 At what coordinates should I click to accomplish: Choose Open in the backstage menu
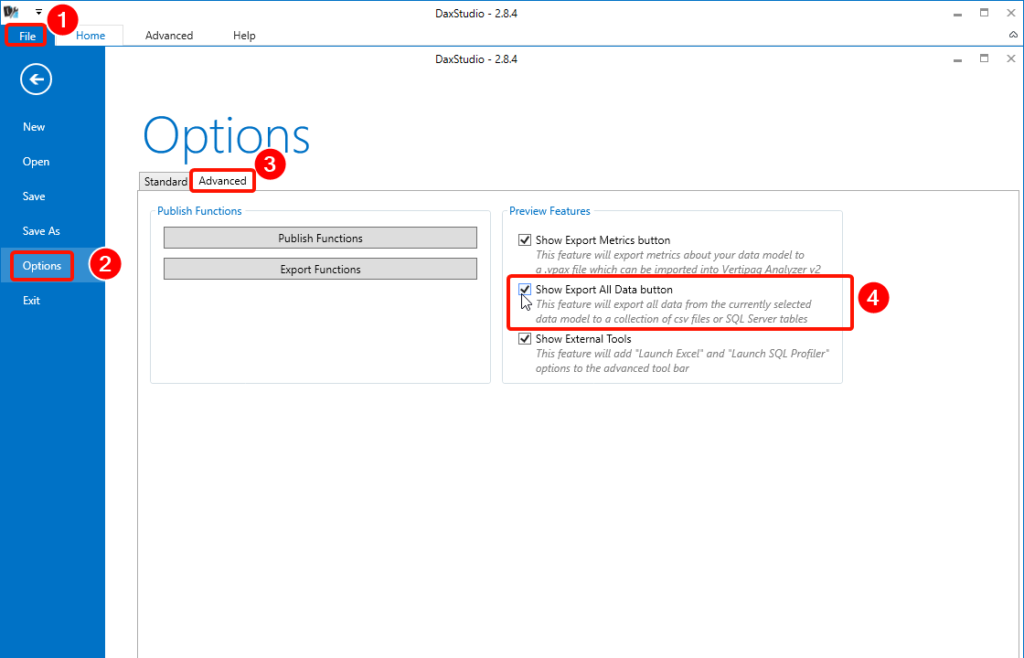tap(36, 161)
